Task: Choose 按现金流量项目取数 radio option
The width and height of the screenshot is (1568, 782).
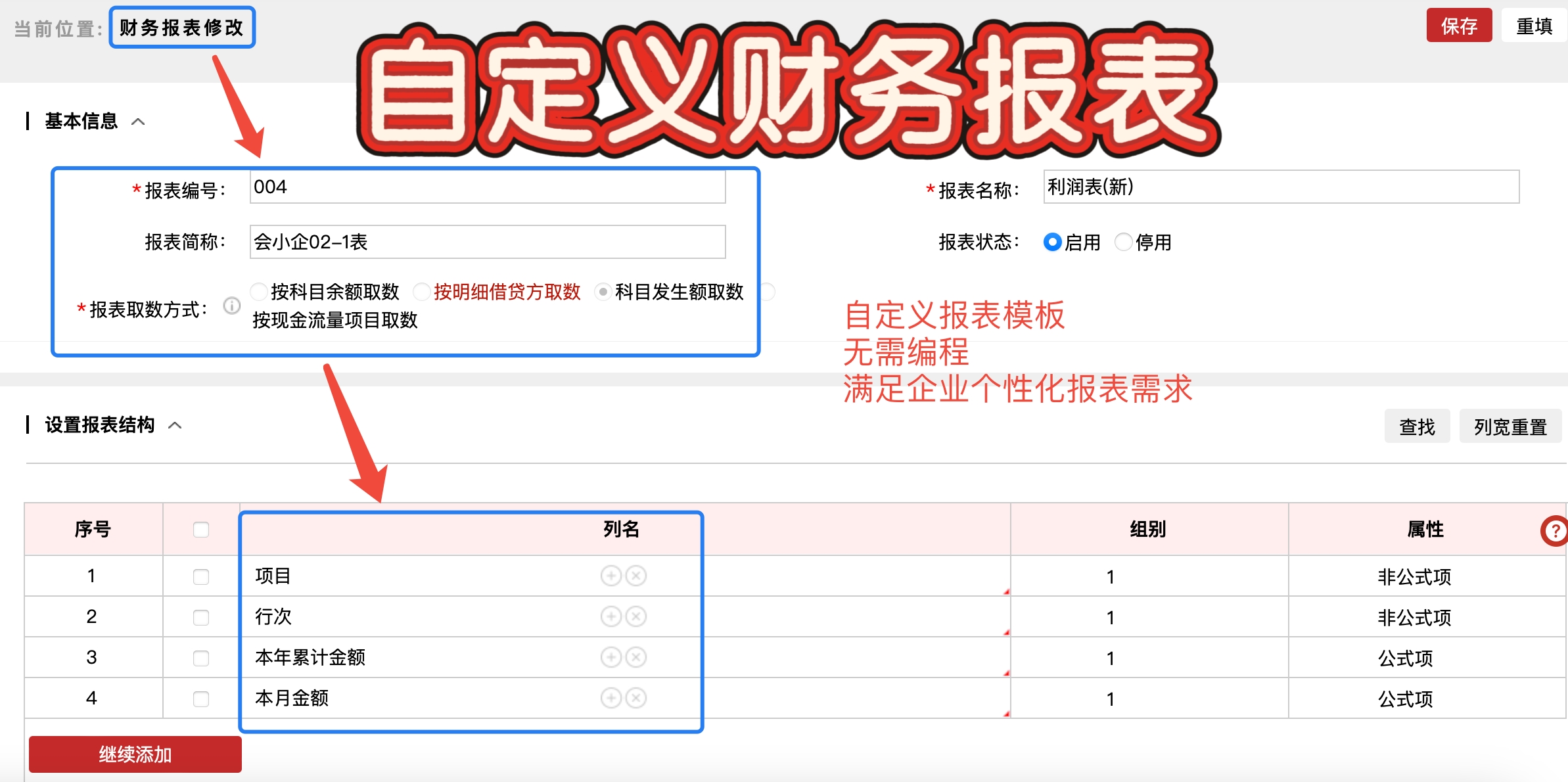Action: (x=767, y=291)
